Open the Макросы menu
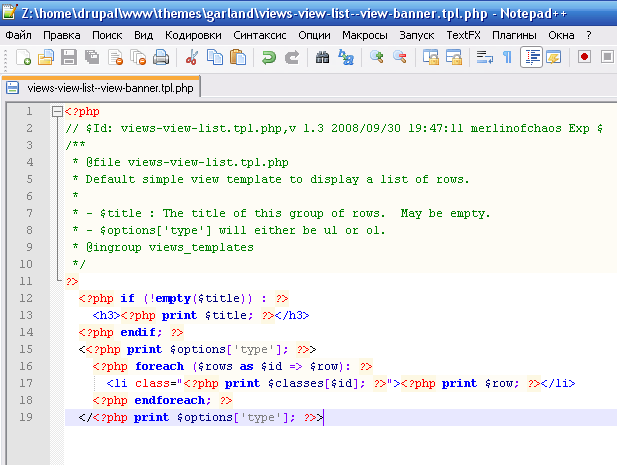The height and width of the screenshot is (465, 617). click(365, 35)
